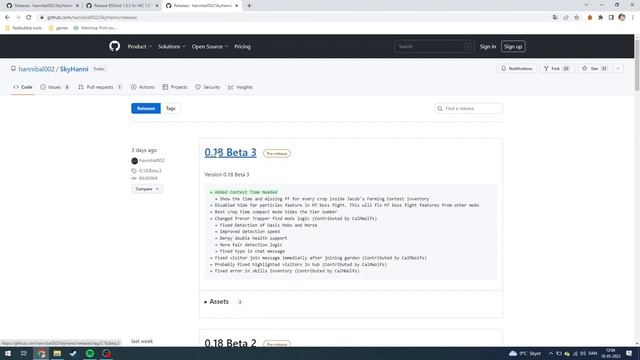Screen dimensions: 640x360
Task: Select the Releases button
Action: [146, 109]
